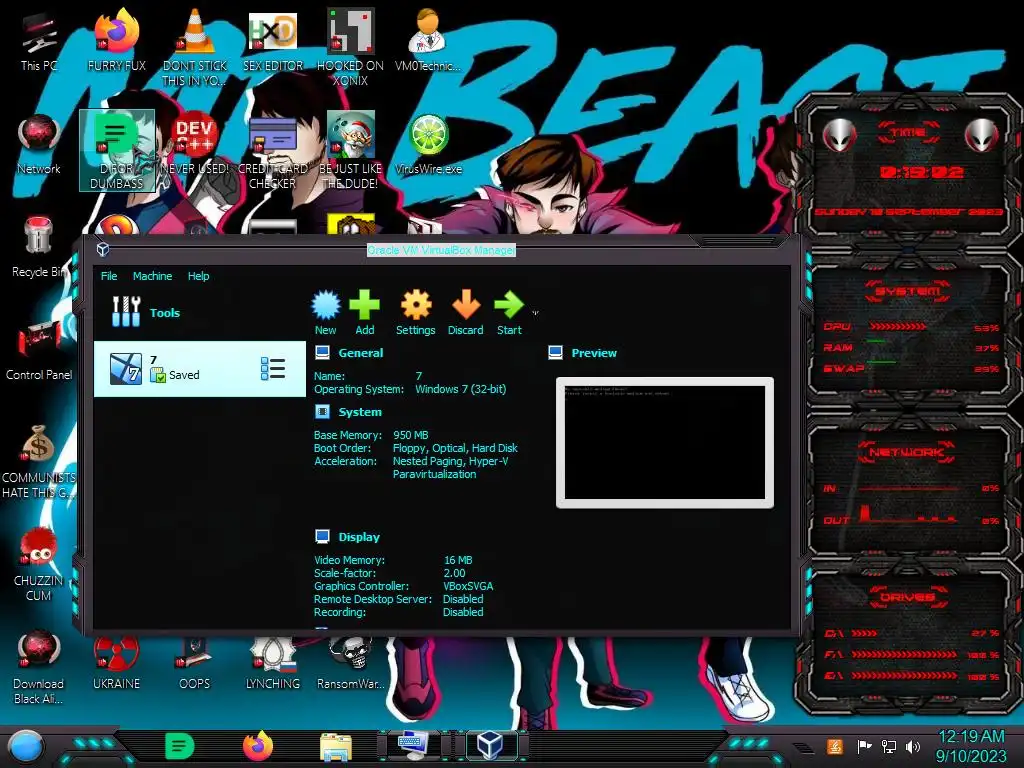Click the Windows Start orb

[26, 747]
